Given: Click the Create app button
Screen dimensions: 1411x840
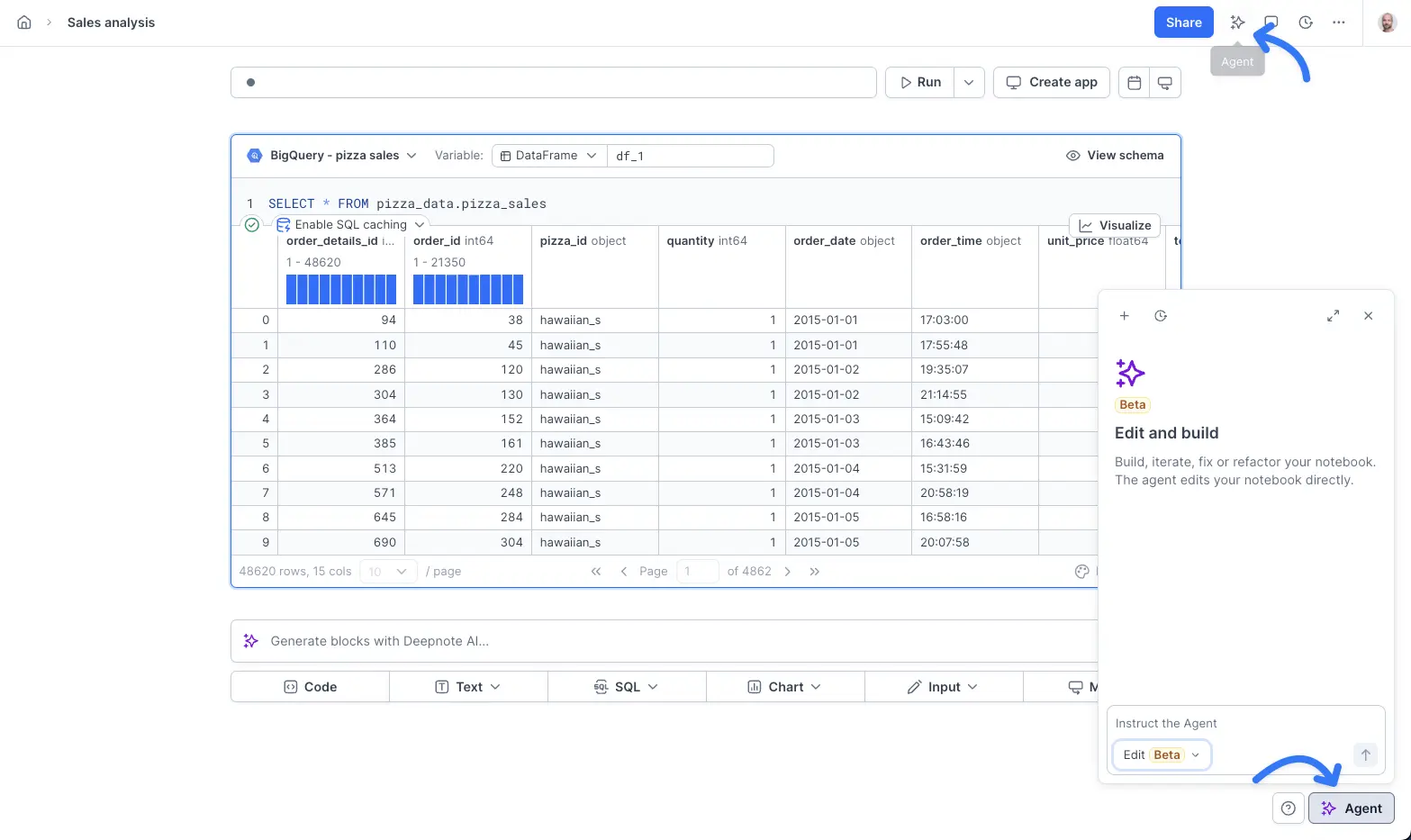Looking at the screenshot, I should point(1051,83).
